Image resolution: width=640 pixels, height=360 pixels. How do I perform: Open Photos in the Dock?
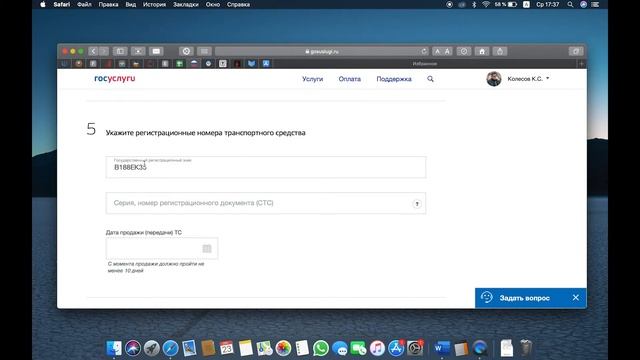point(283,348)
